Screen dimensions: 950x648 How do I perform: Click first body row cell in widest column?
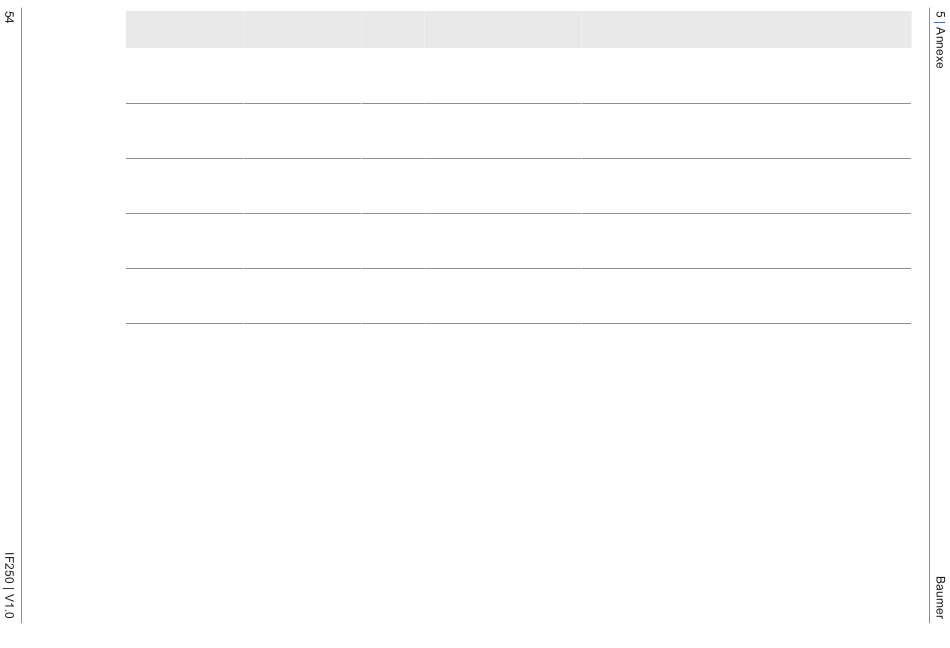pos(746,76)
